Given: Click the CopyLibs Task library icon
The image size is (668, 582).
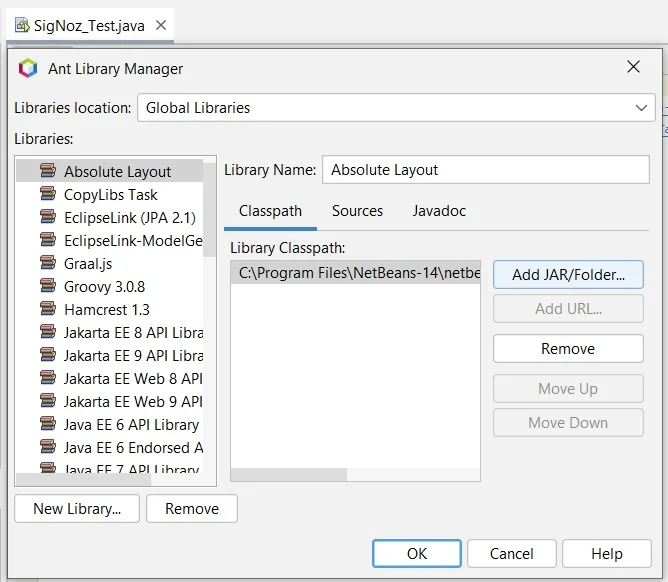Looking at the screenshot, I should point(48,194).
